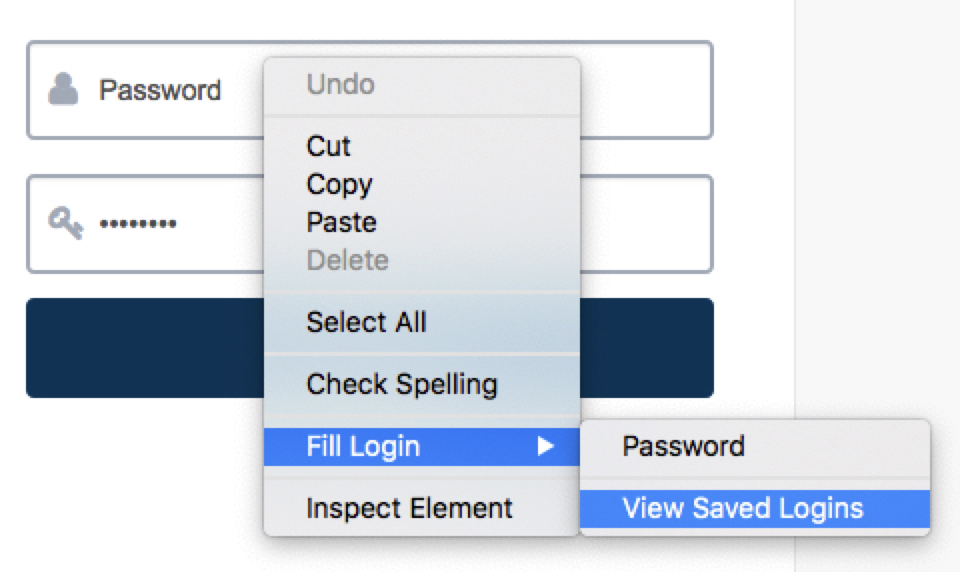Click the right end of username field
960x572 pixels.
(649, 90)
